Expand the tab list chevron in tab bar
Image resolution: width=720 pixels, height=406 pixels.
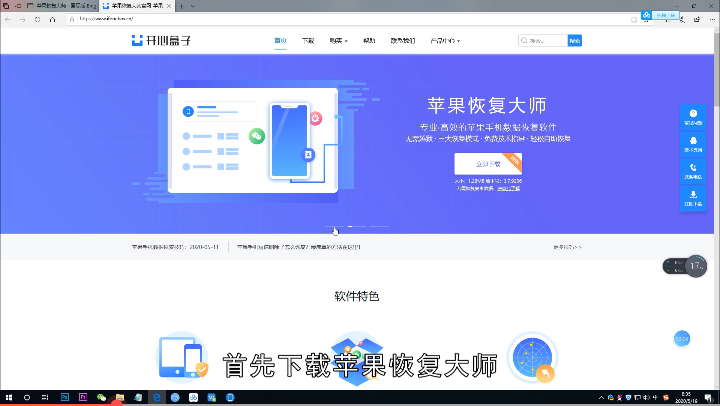click(x=193, y=6)
